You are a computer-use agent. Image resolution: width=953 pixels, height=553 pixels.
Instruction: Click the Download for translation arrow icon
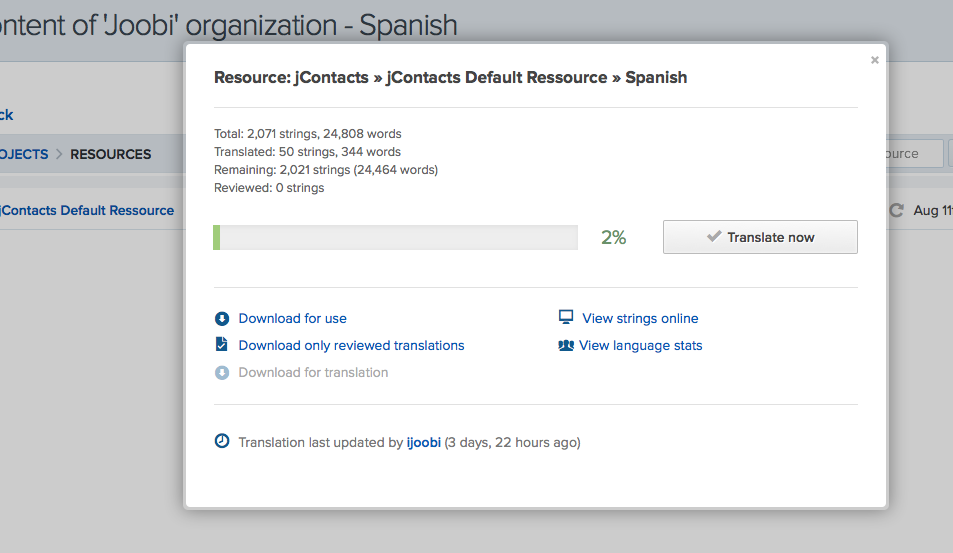click(x=222, y=373)
